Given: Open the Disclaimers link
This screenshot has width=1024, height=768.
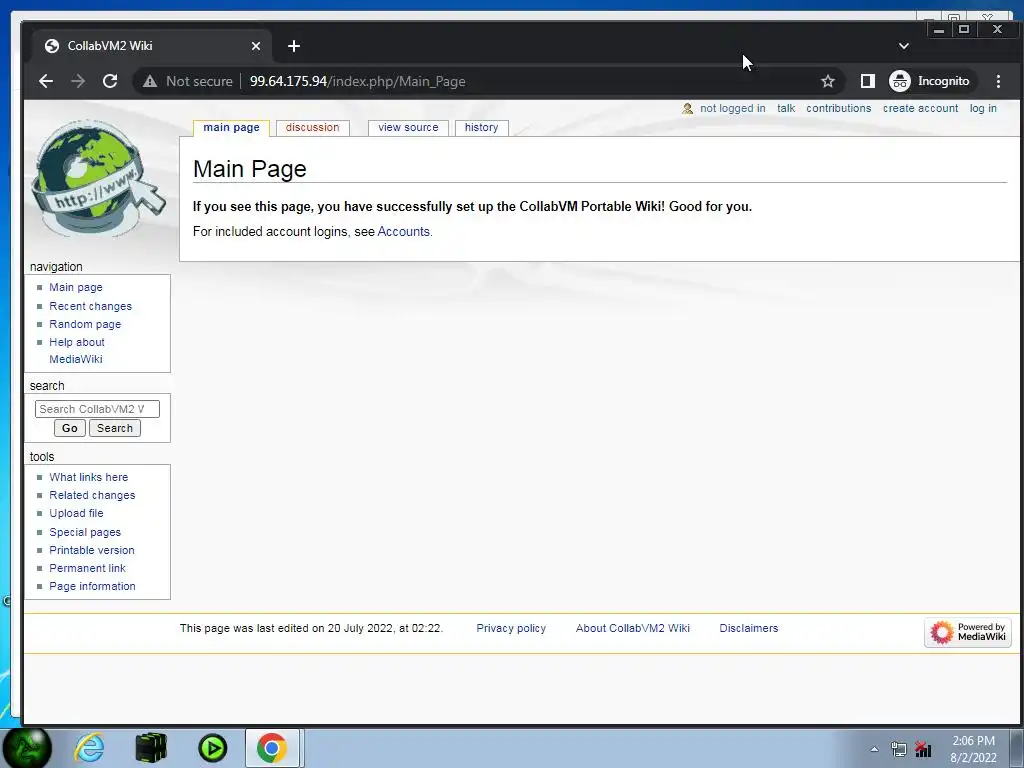Looking at the screenshot, I should [748, 628].
